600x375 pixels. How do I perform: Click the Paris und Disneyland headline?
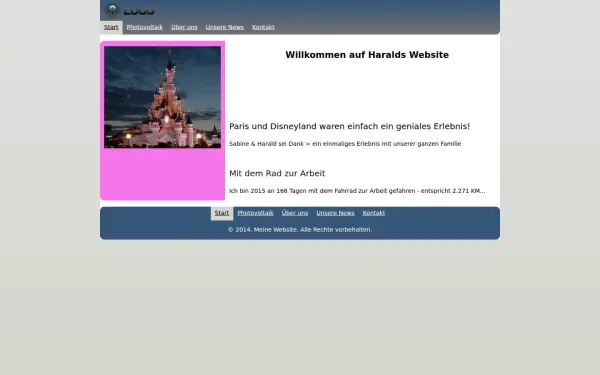tap(349, 126)
